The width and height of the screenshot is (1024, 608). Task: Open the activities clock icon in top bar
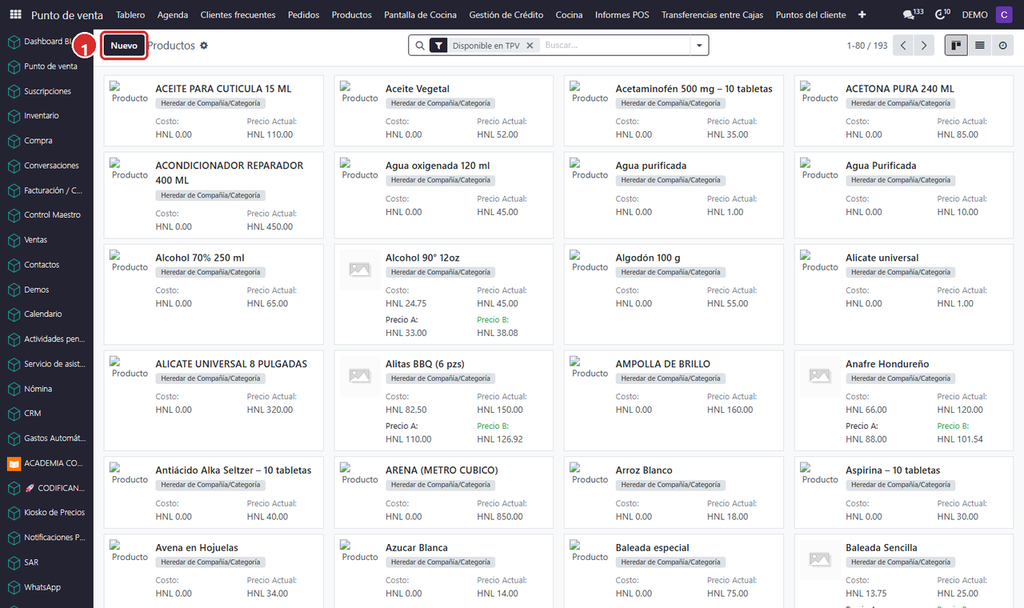click(942, 14)
